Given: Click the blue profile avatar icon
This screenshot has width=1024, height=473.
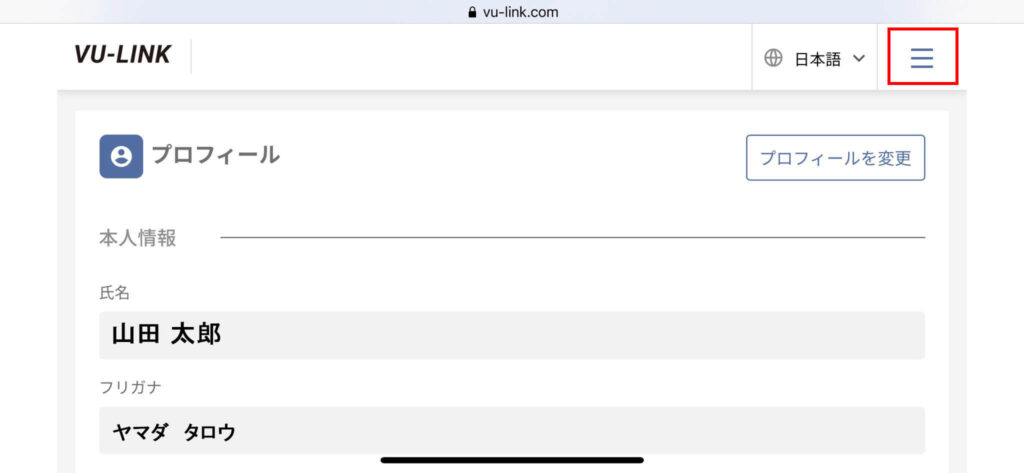Looking at the screenshot, I should click(121, 156).
